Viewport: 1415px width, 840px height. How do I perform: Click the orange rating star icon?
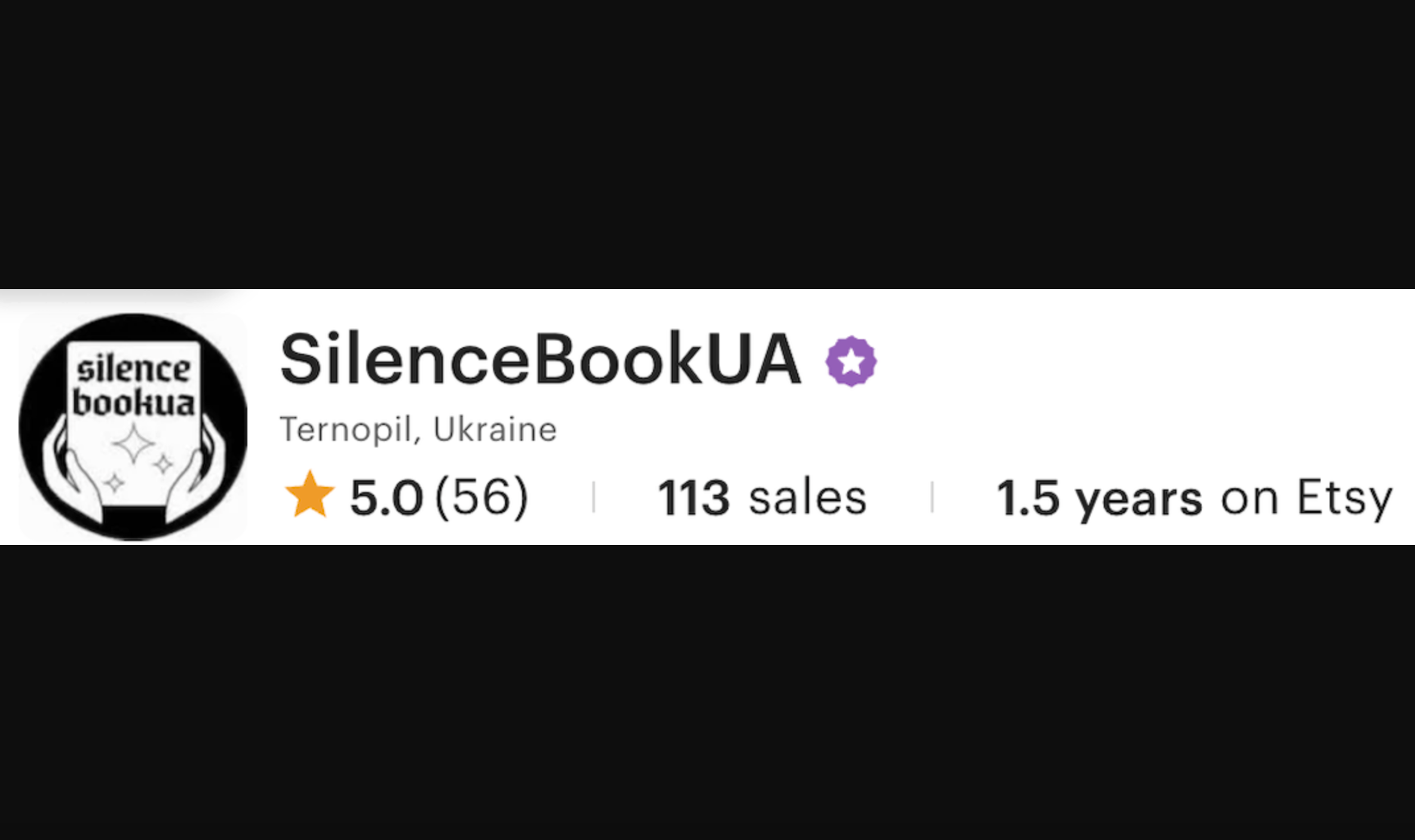pyautogui.click(x=310, y=495)
